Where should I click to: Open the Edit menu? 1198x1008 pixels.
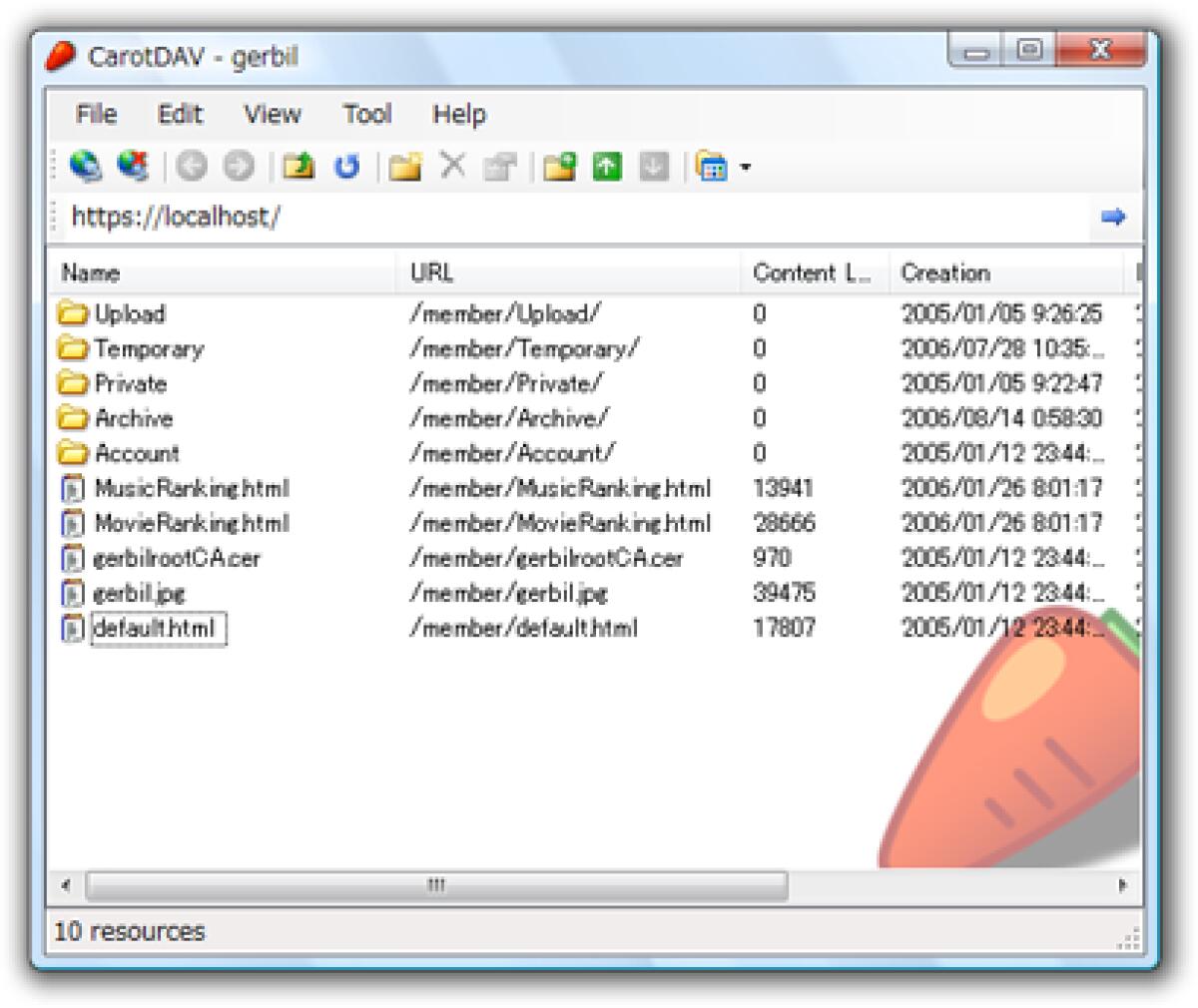[x=180, y=115]
